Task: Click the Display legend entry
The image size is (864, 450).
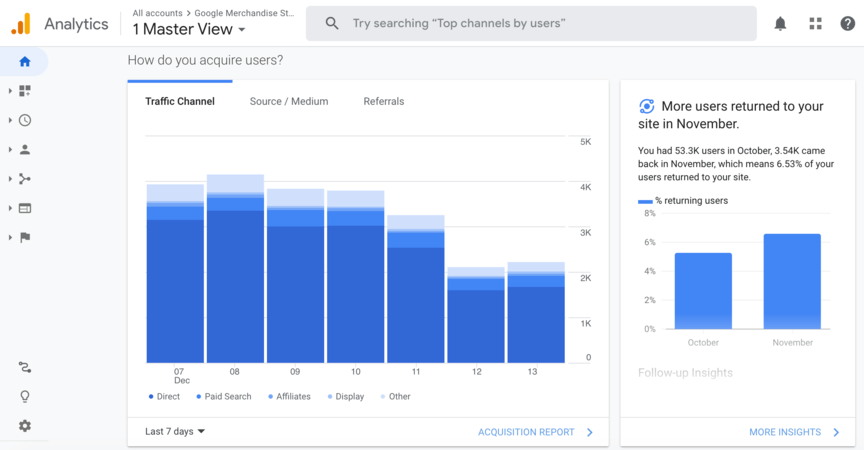Action: [346, 397]
